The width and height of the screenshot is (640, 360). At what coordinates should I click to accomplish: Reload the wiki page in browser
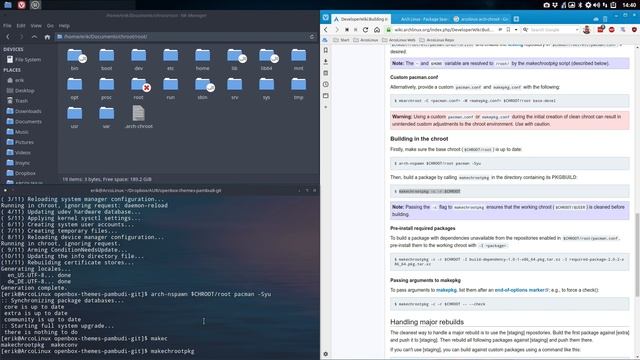click(x=366, y=30)
